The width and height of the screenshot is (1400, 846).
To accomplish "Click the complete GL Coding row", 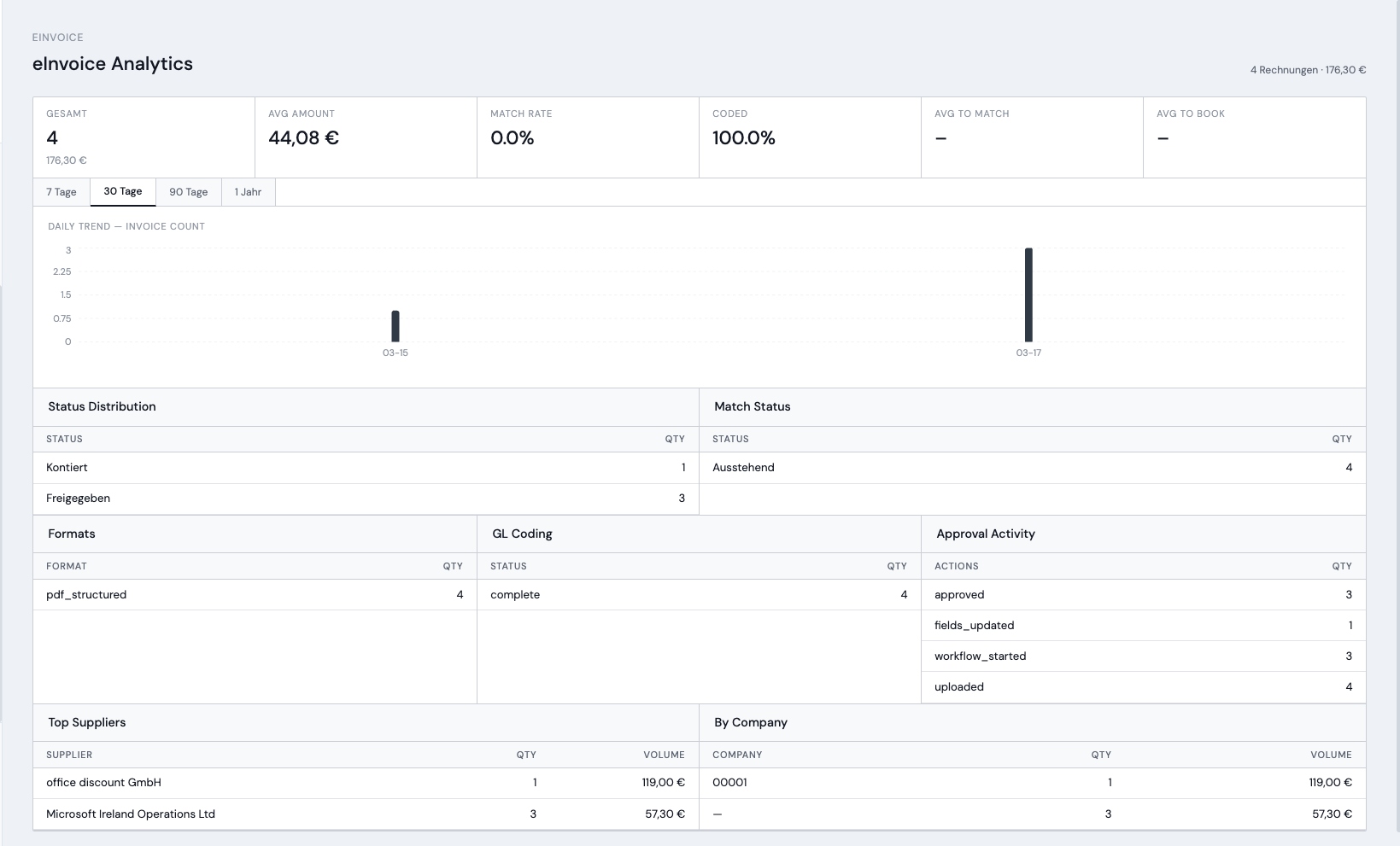I will click(699, 595).
